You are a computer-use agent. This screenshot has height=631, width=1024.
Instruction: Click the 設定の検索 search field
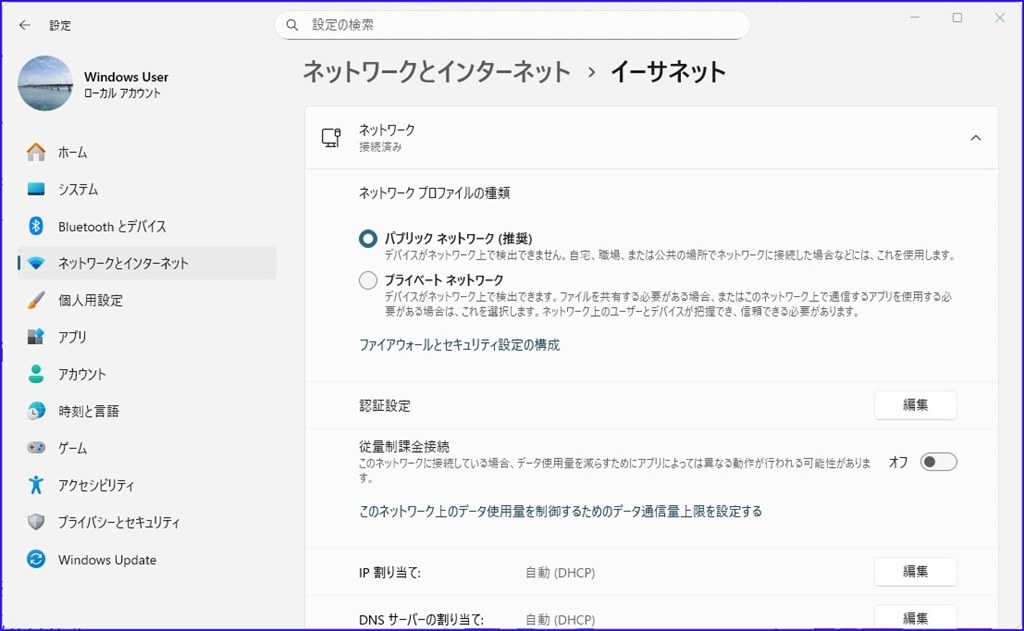512,24
